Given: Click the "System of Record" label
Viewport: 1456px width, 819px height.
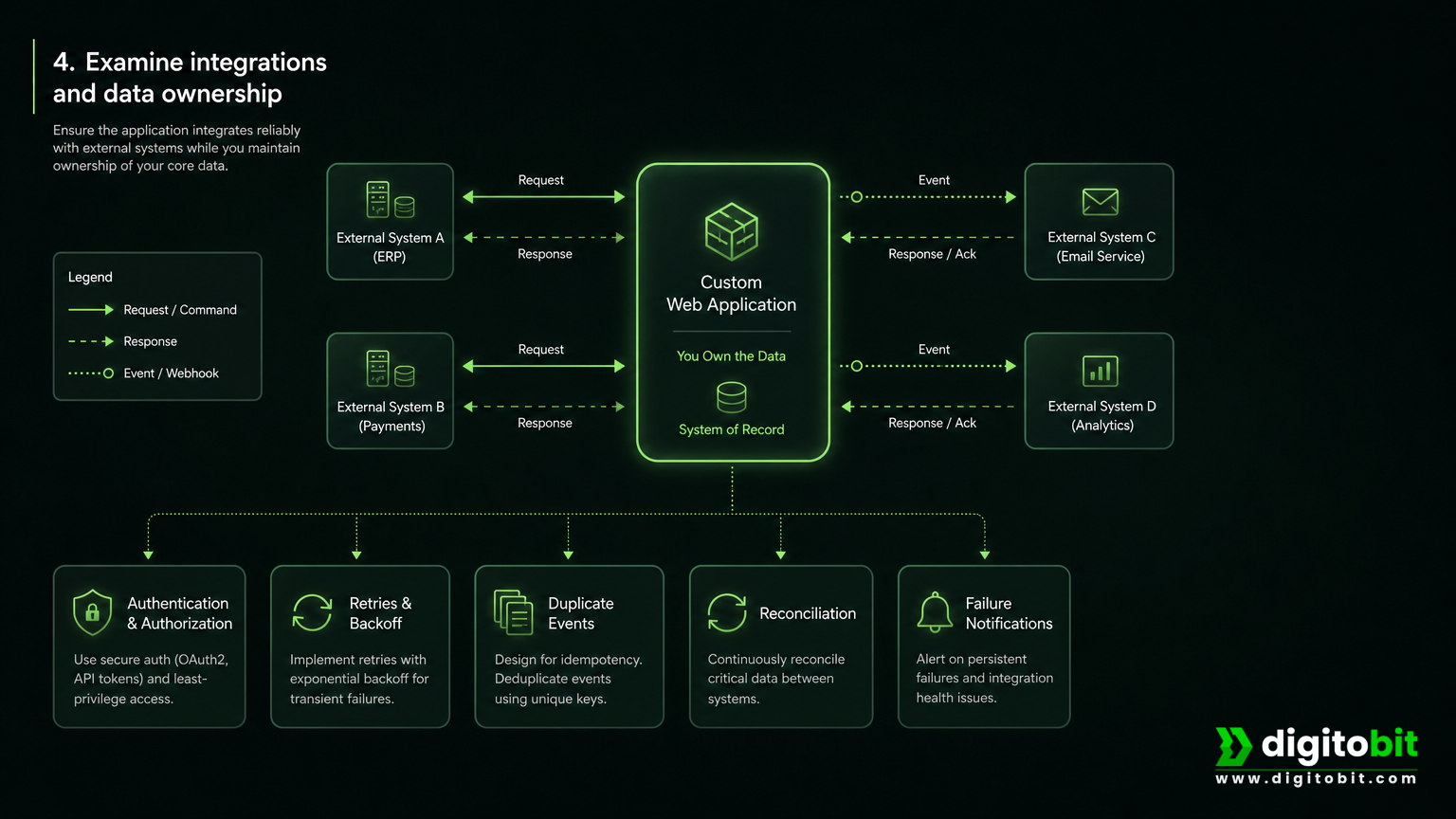Looking at the screenshot, I should click(732, 429).
